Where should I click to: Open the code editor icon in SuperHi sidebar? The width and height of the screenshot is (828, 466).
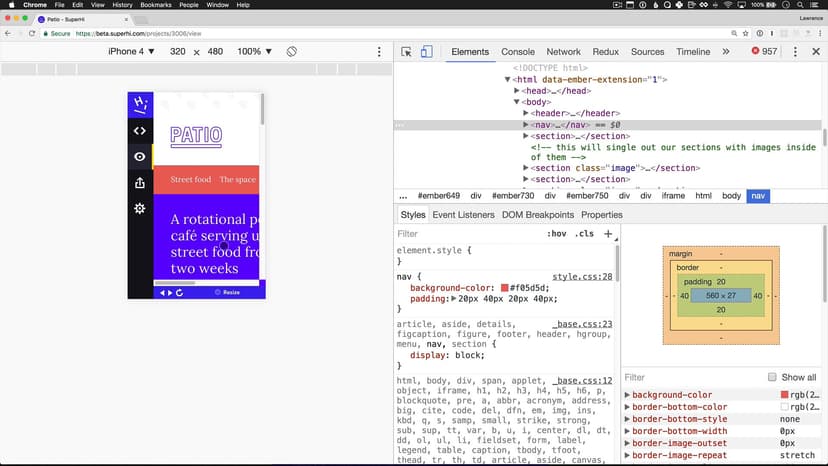click(140, 130)
